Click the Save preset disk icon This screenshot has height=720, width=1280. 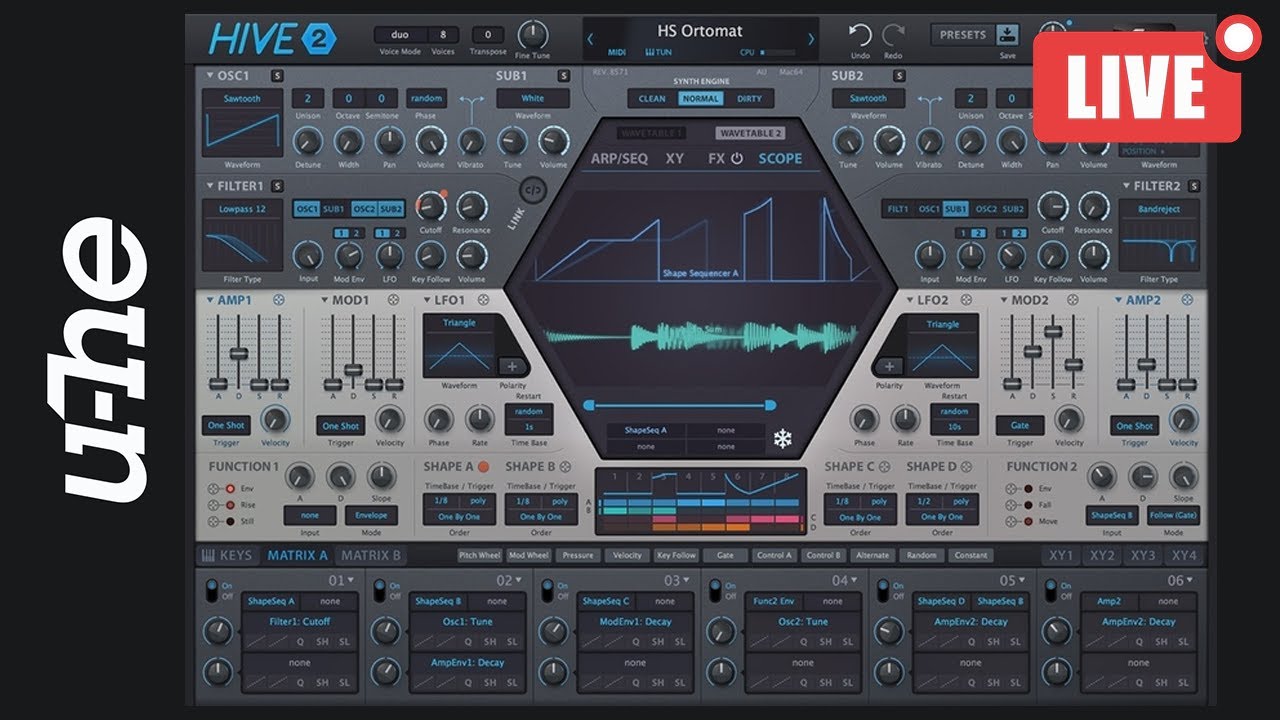(1007, 34)
